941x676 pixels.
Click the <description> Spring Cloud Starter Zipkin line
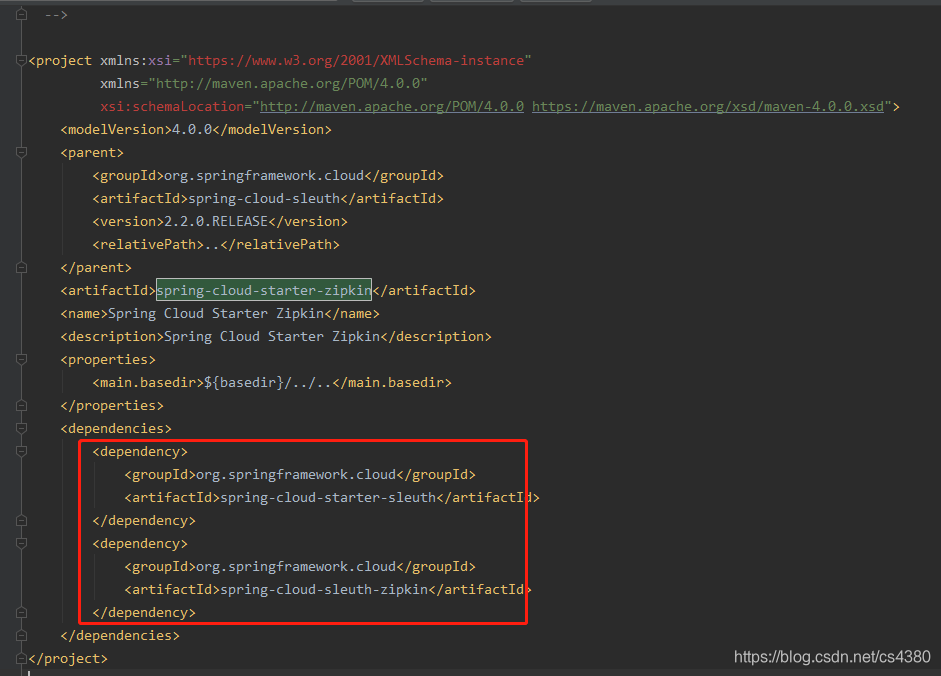coord(276,337)
